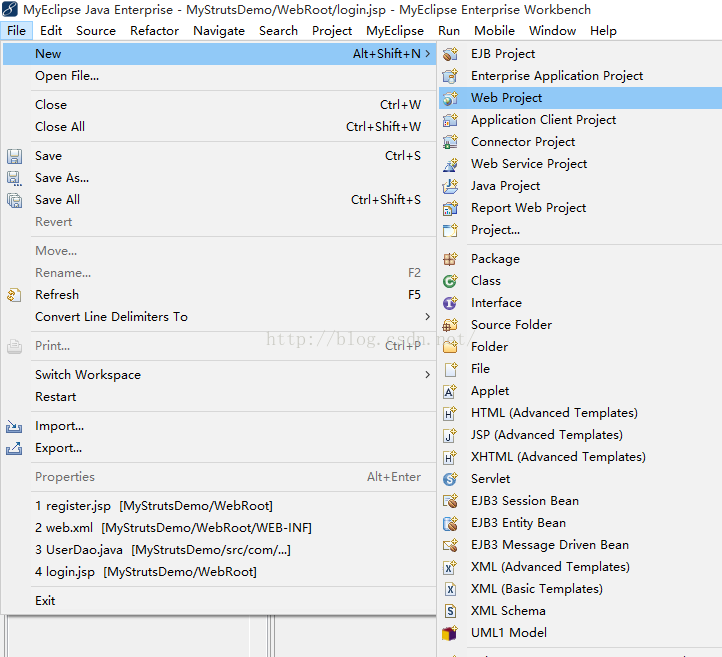
Task: Click the Refresh icon in File menu
Action: [14, 295]
